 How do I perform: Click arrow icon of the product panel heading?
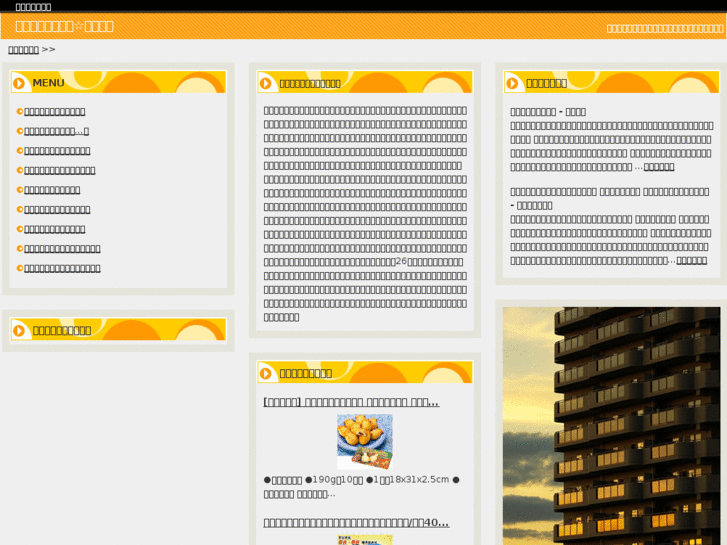pyautogui.click(x=266, y=373)
